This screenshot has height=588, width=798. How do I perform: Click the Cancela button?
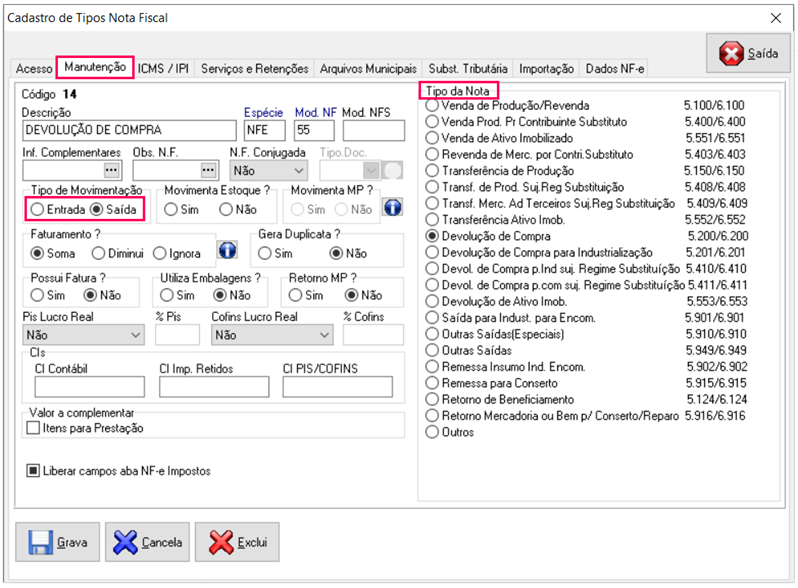[147, 542]
